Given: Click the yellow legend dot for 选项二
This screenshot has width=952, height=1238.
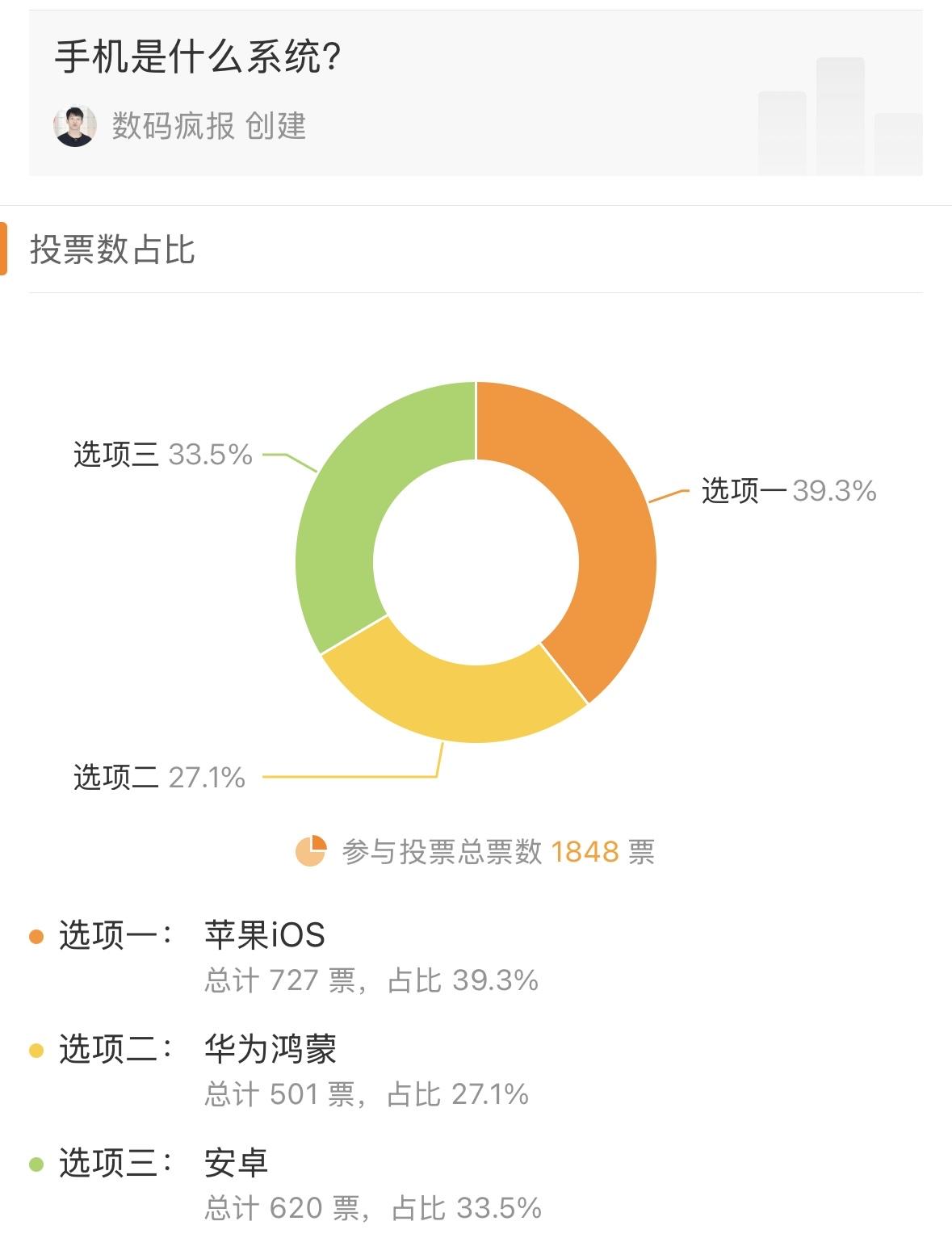Looking at the screenshot, I should coord(34,1048).
